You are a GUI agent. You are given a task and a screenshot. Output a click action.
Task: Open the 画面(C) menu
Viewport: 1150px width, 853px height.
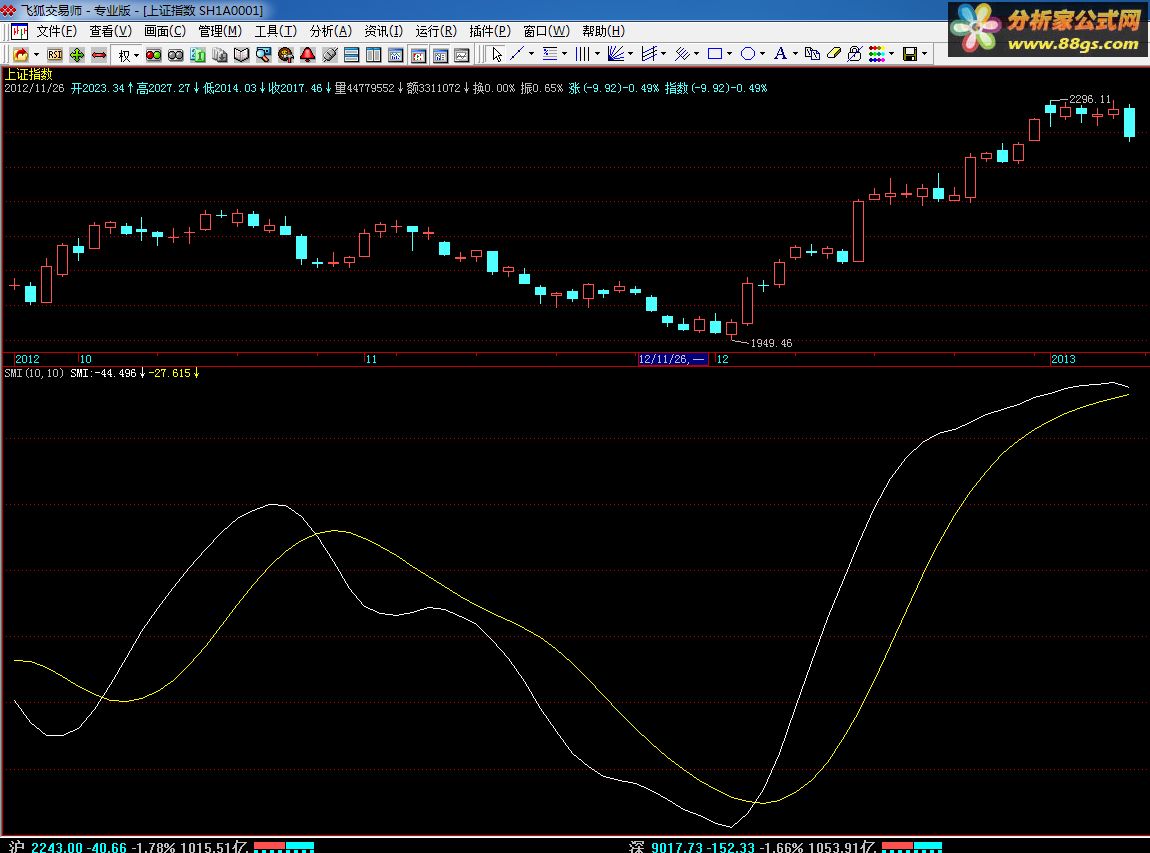click(x=165, y=31)
